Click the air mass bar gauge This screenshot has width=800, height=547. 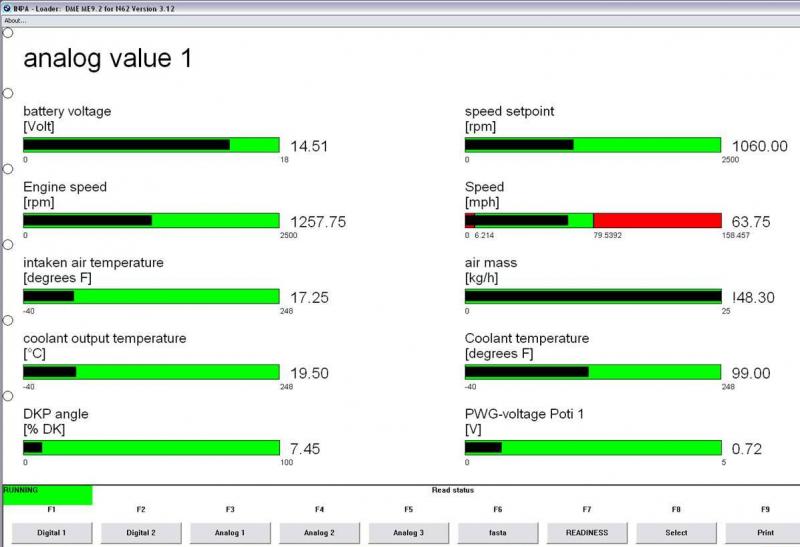[x=592, y=296]
